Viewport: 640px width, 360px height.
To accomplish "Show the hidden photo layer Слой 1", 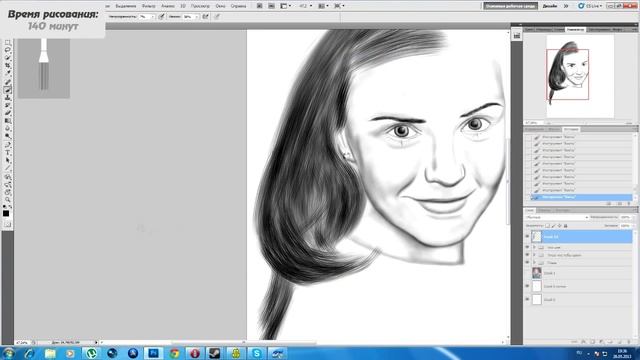I will (x=527, y=273).
